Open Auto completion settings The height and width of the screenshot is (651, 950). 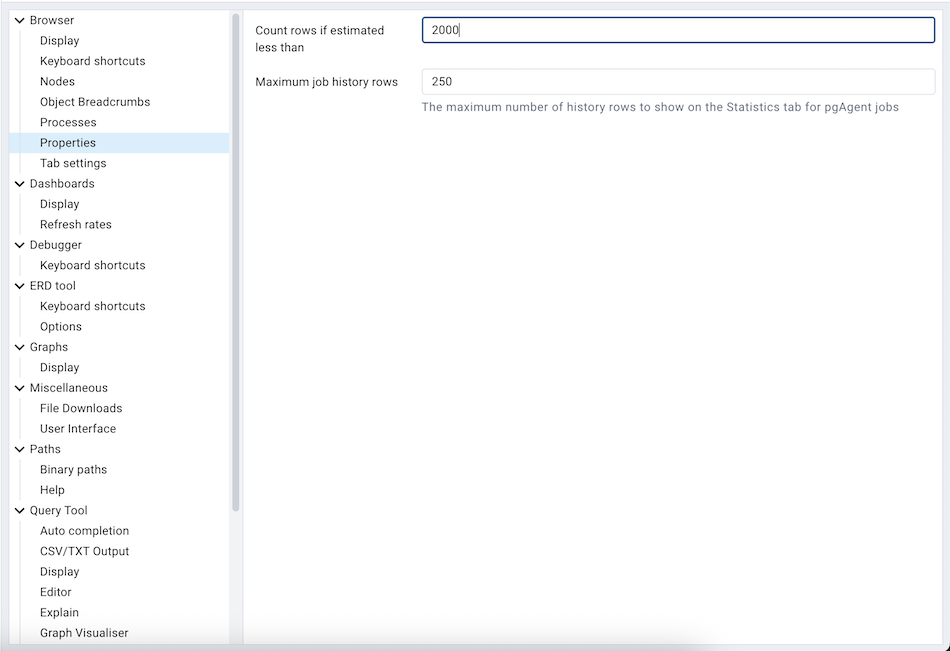(84, 530)
